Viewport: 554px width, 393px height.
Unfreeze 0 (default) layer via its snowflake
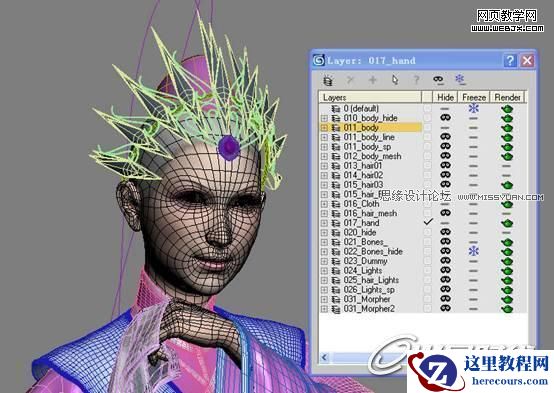click(x=473, y=108)
